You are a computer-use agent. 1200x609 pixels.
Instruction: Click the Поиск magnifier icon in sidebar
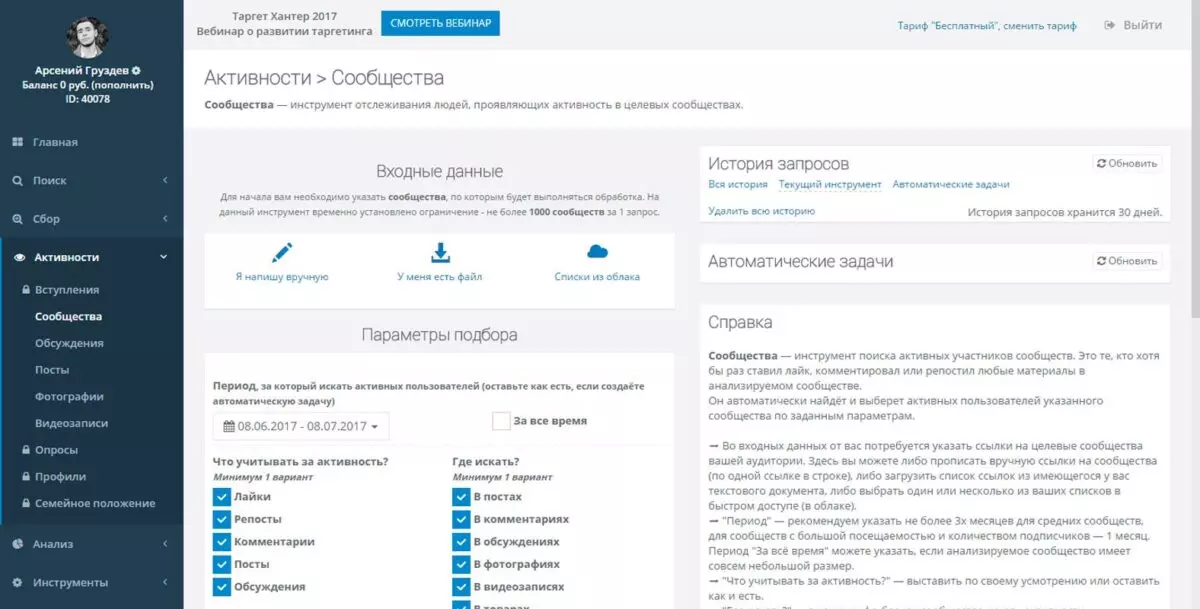17,181
